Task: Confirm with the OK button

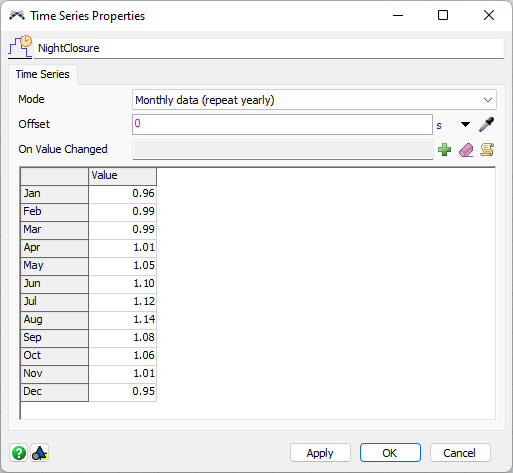Action: click(x=390, y=453)
